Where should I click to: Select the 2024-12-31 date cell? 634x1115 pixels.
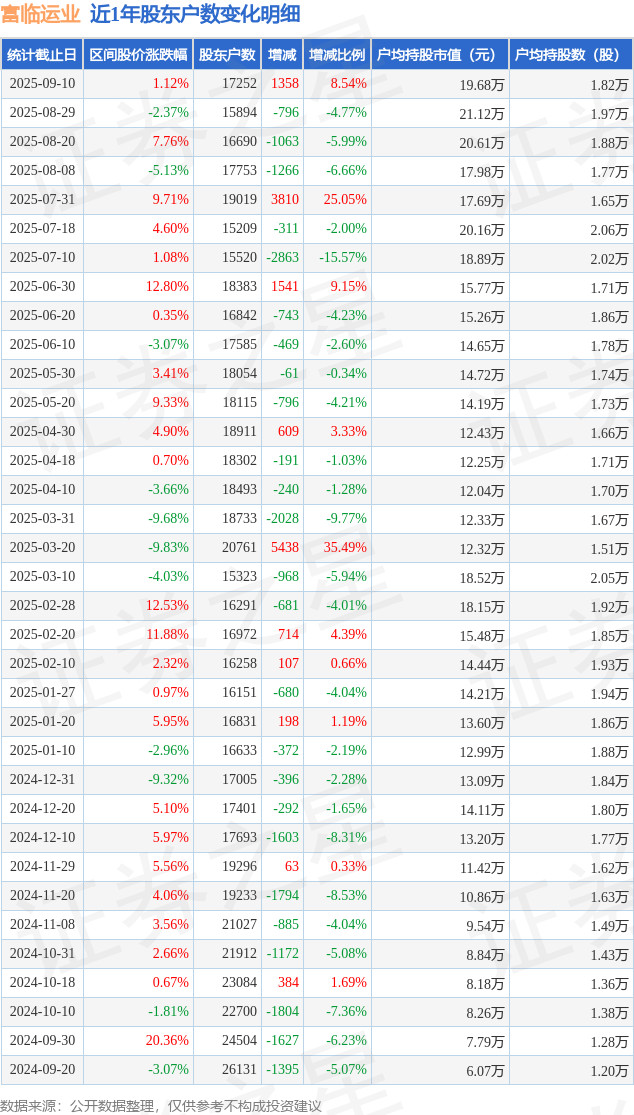click(x=42, y=780)
